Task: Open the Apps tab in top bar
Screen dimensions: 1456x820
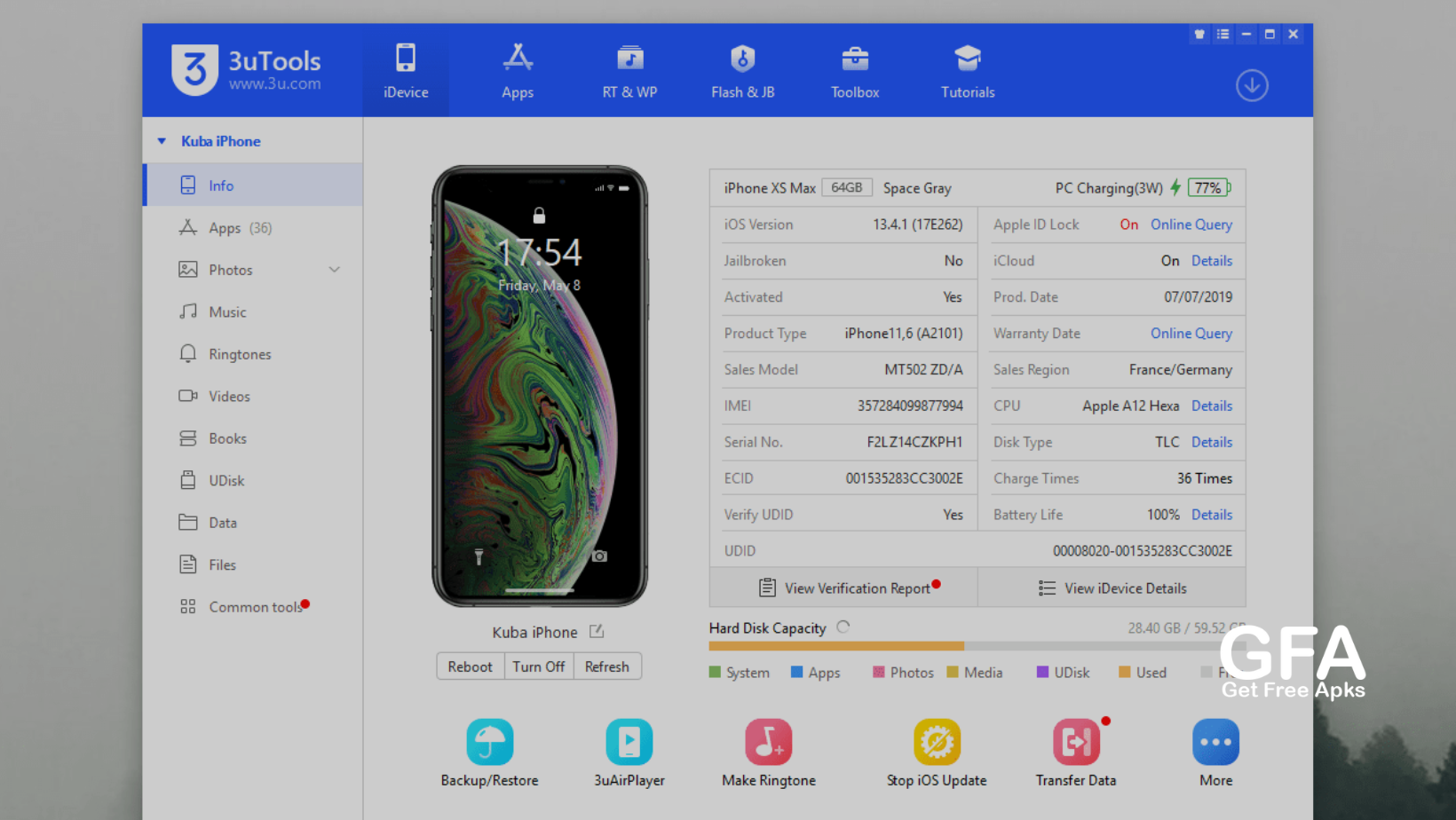Action: click(x=518, y=72)
